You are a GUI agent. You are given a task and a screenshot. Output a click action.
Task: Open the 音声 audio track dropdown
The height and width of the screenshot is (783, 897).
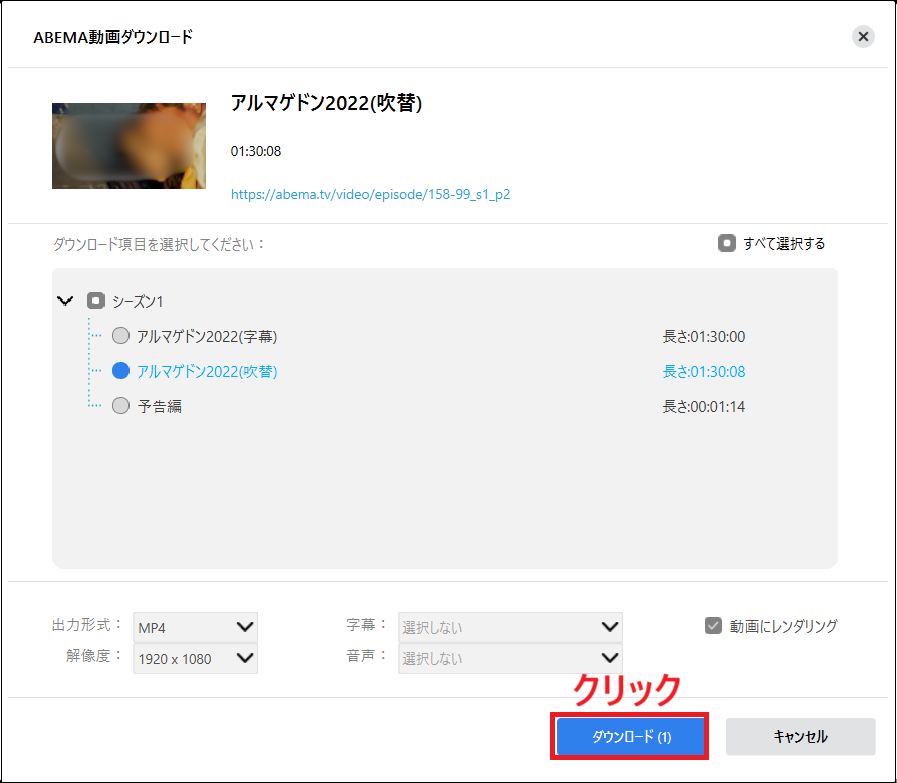pyautogui.click(x=510, y=658)
